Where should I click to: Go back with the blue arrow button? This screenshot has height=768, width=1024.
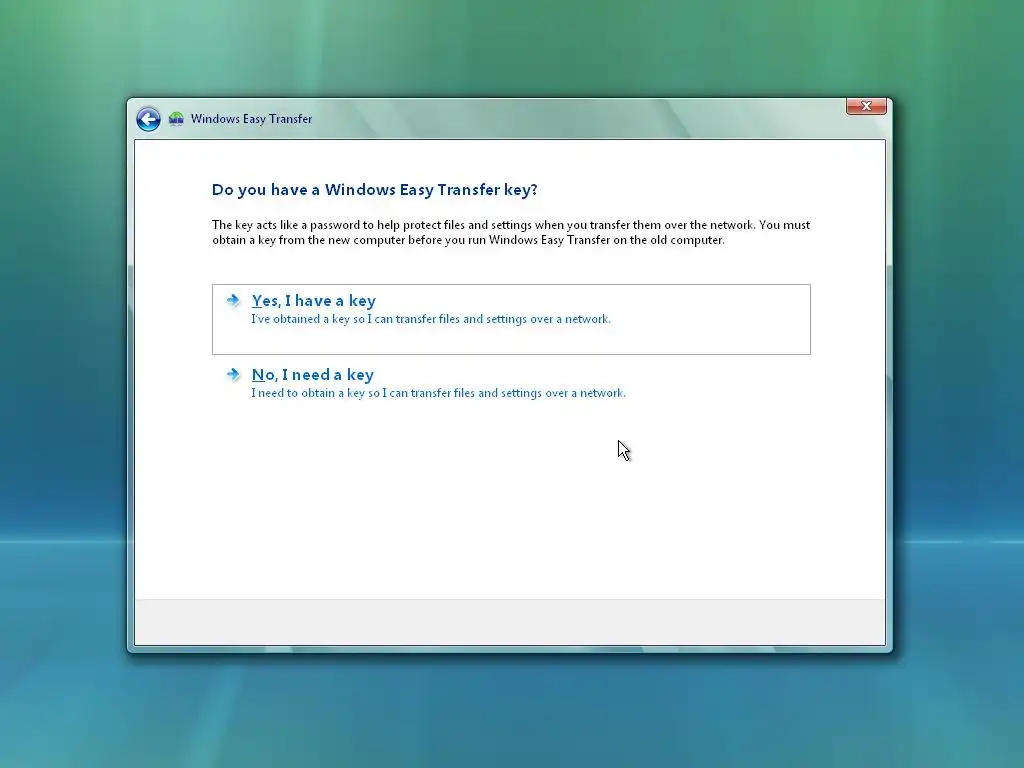(x=148, y=119)
